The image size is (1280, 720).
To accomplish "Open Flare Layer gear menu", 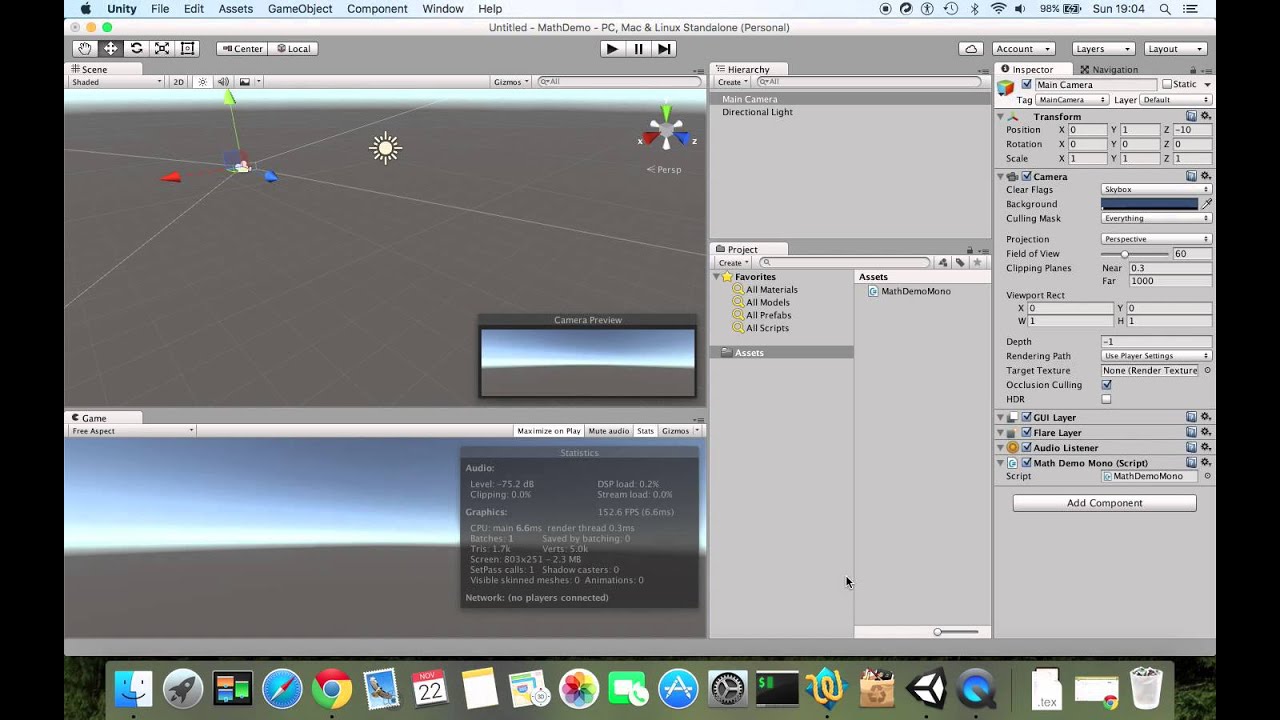I will 1205,432.
